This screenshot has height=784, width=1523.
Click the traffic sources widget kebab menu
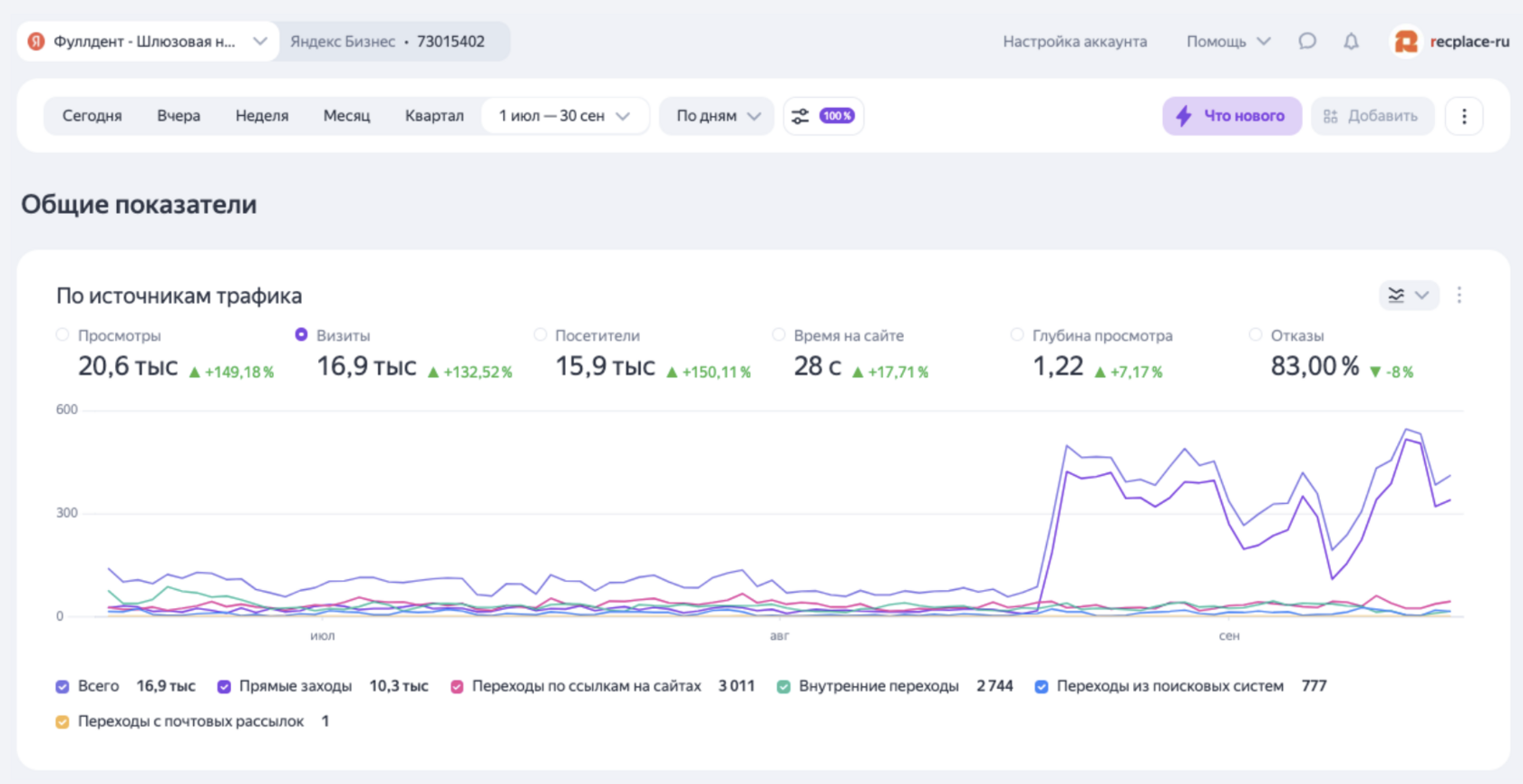pos(1459,295)
